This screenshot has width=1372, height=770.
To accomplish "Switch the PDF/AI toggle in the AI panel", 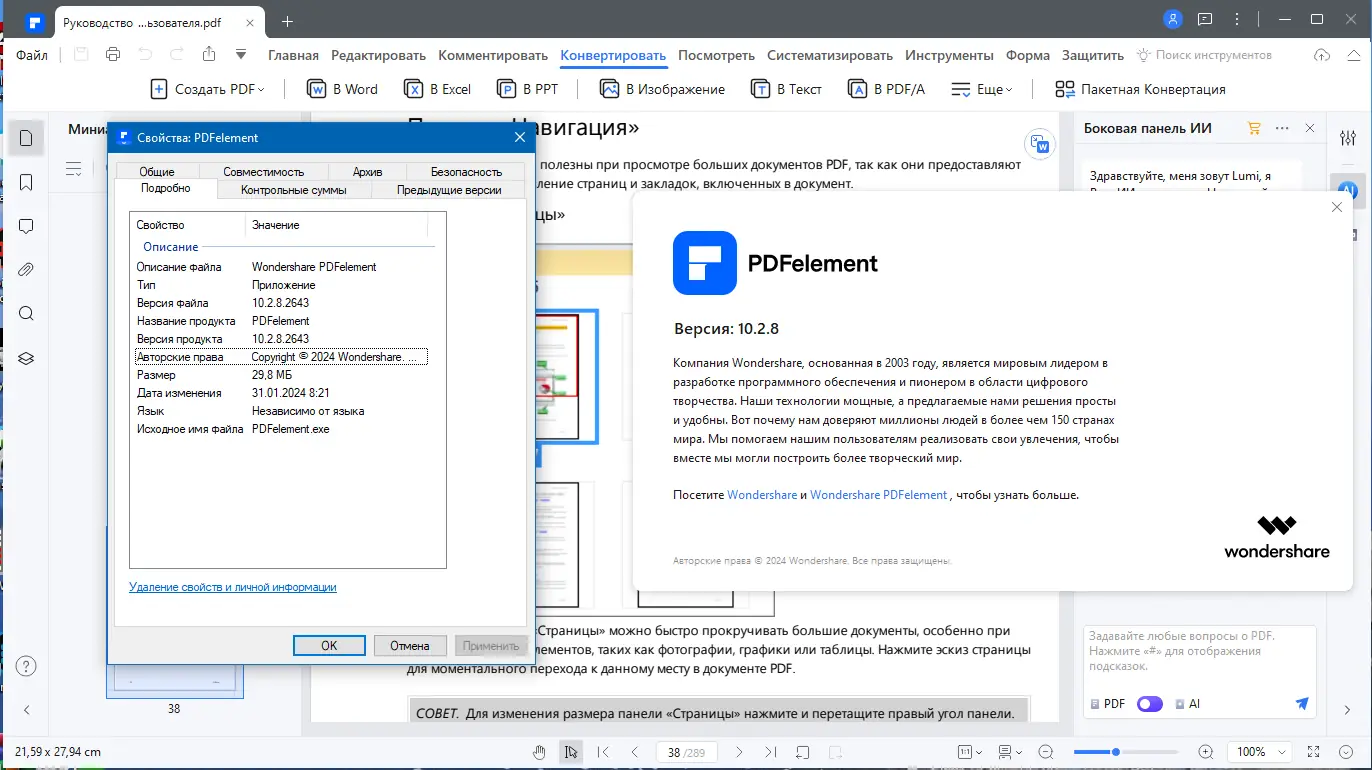I will pyautogui.click(x=1149, y=703).
